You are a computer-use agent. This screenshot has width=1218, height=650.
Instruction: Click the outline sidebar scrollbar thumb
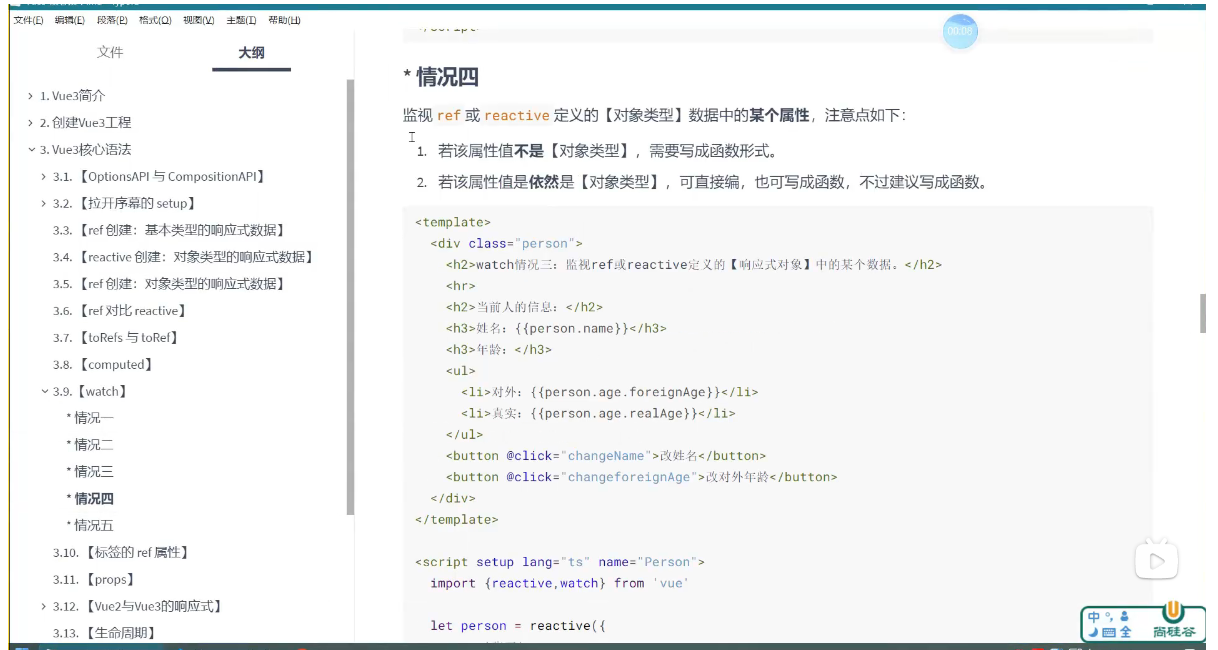pos(350,296)
